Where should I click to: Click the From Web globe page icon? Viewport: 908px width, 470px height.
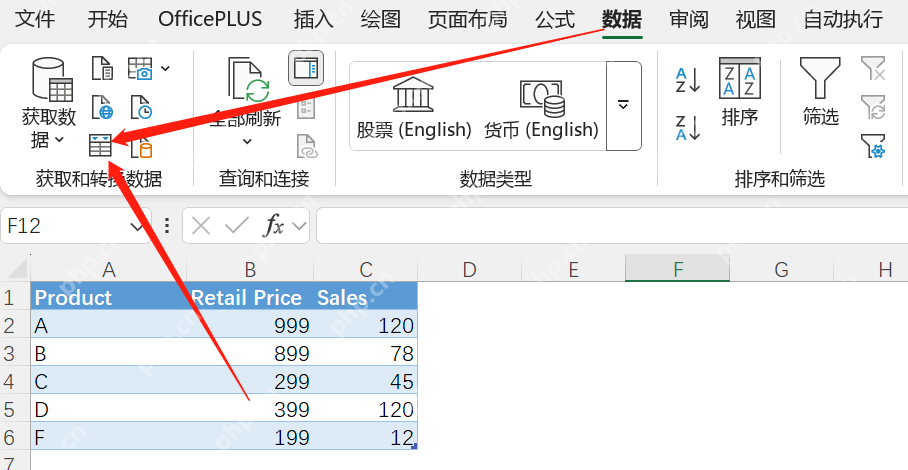click(x=102, y=108)
